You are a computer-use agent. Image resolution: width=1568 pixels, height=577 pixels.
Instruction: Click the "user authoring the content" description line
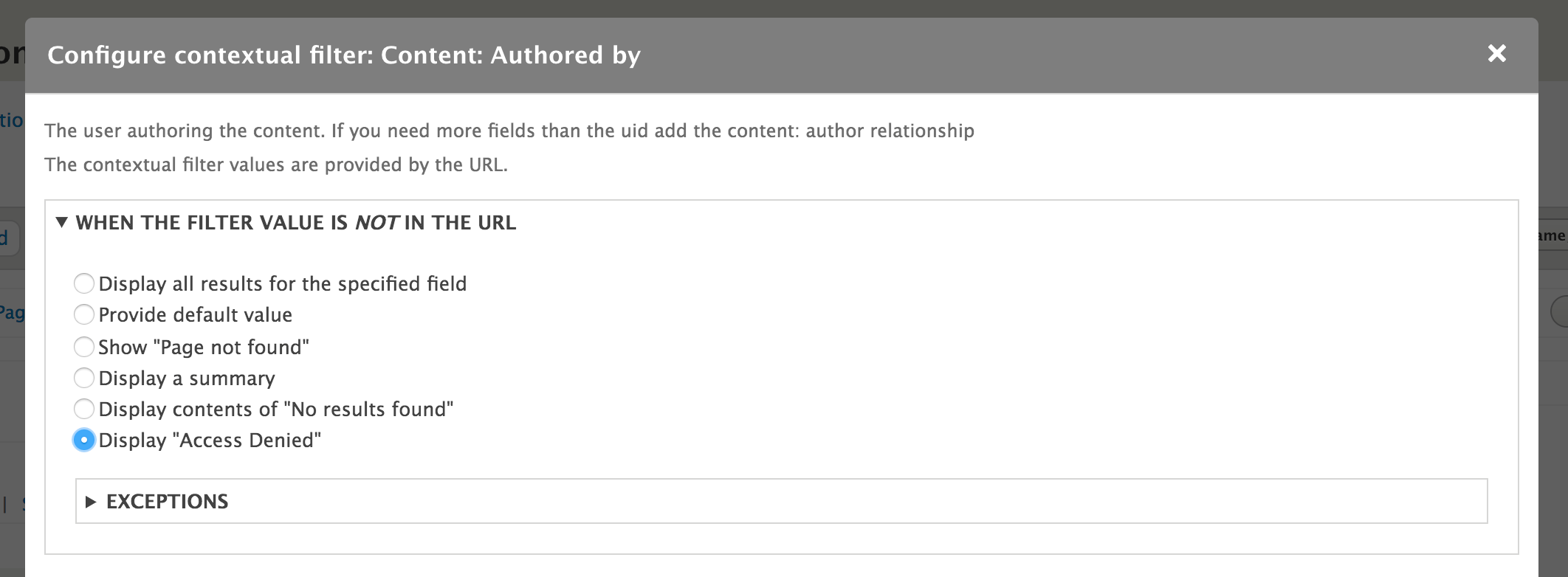[x=509, y=131]
